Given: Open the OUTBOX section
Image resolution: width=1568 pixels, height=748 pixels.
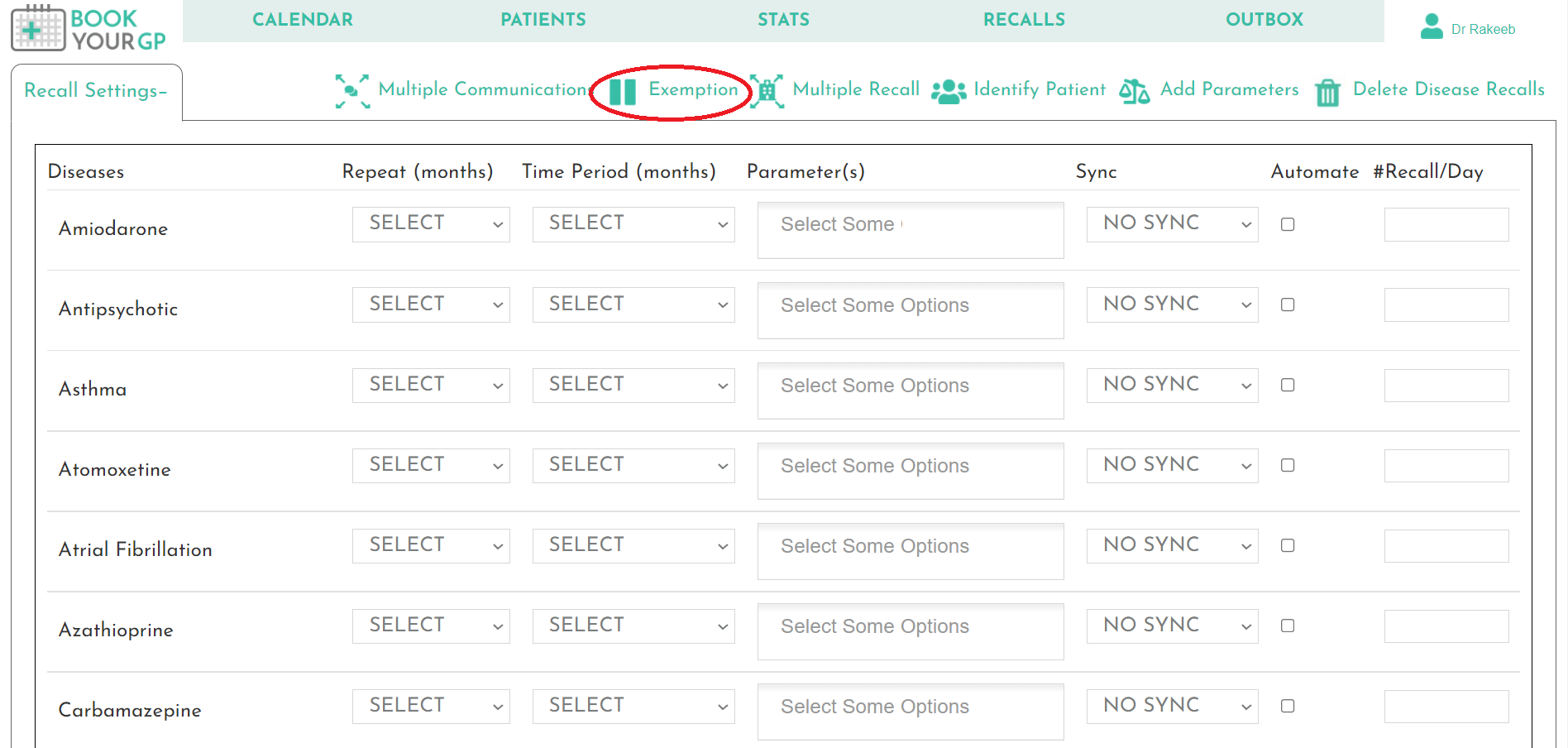Looking at the screenshot, I should pos(1264,19).
